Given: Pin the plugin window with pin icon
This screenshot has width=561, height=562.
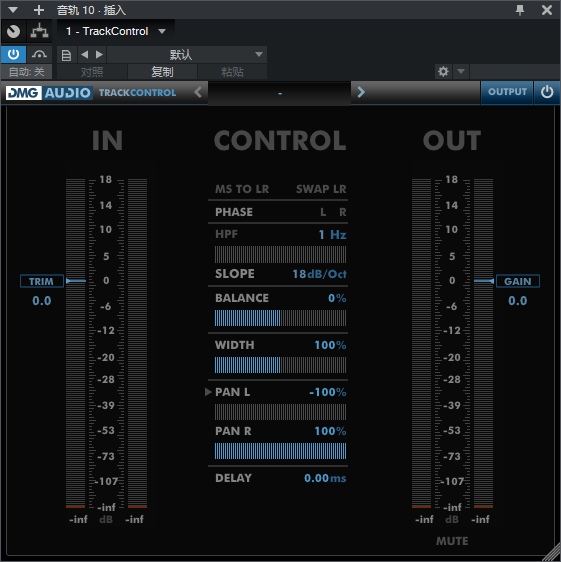Looking at the screenshot, I should click(520, 10).
